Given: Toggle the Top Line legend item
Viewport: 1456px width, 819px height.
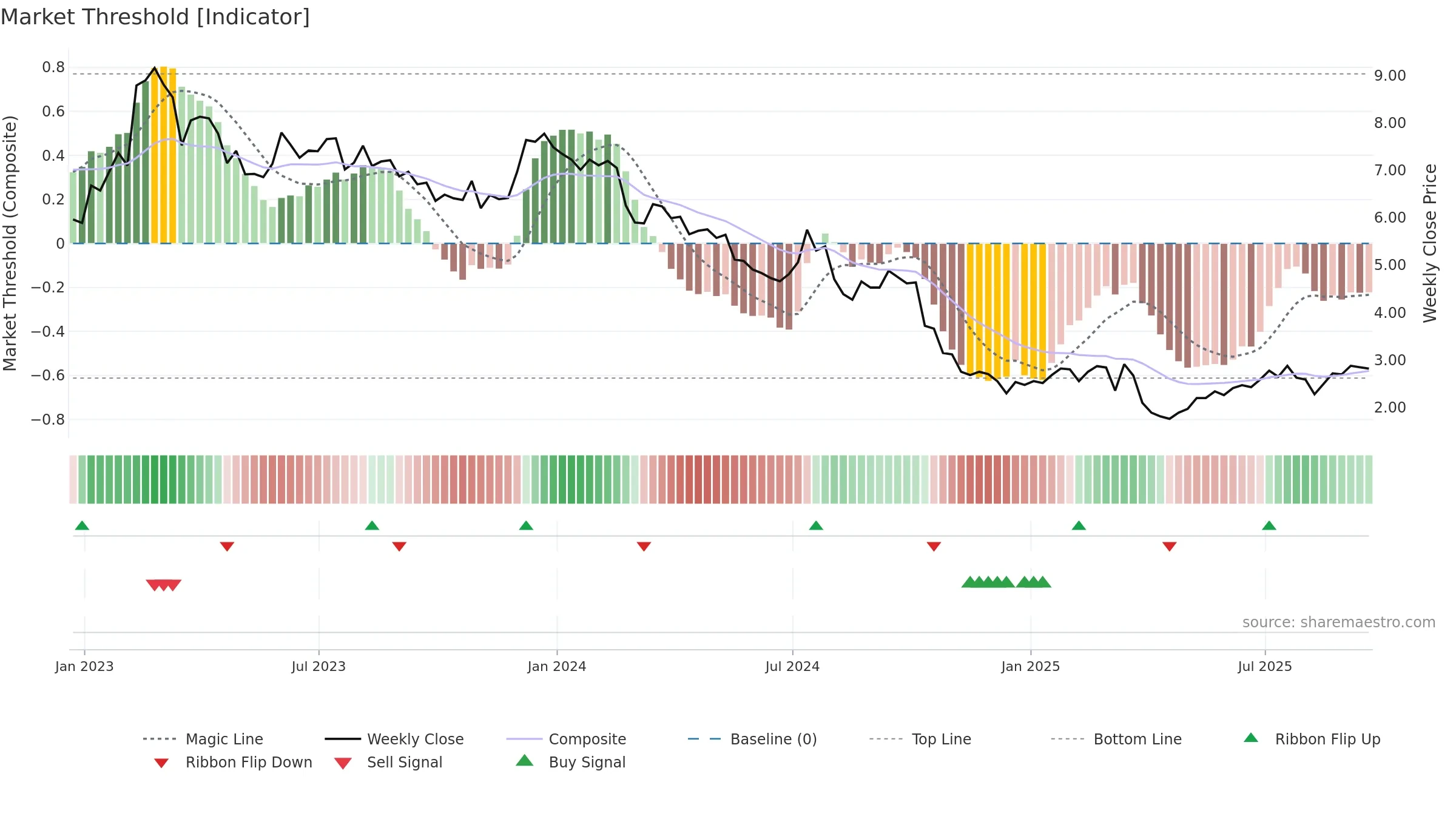Looking at the screenshot, I should [x=920, y=739].
